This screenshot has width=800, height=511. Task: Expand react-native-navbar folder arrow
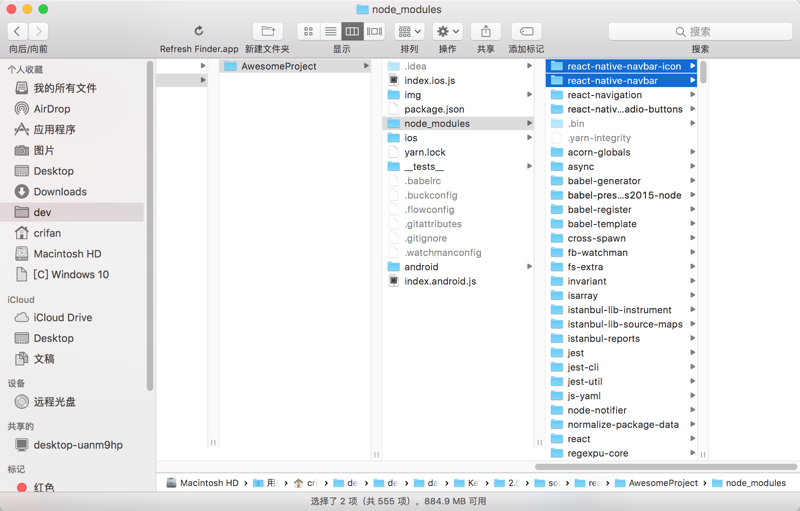pyautogui.click(x=692, y=80)
